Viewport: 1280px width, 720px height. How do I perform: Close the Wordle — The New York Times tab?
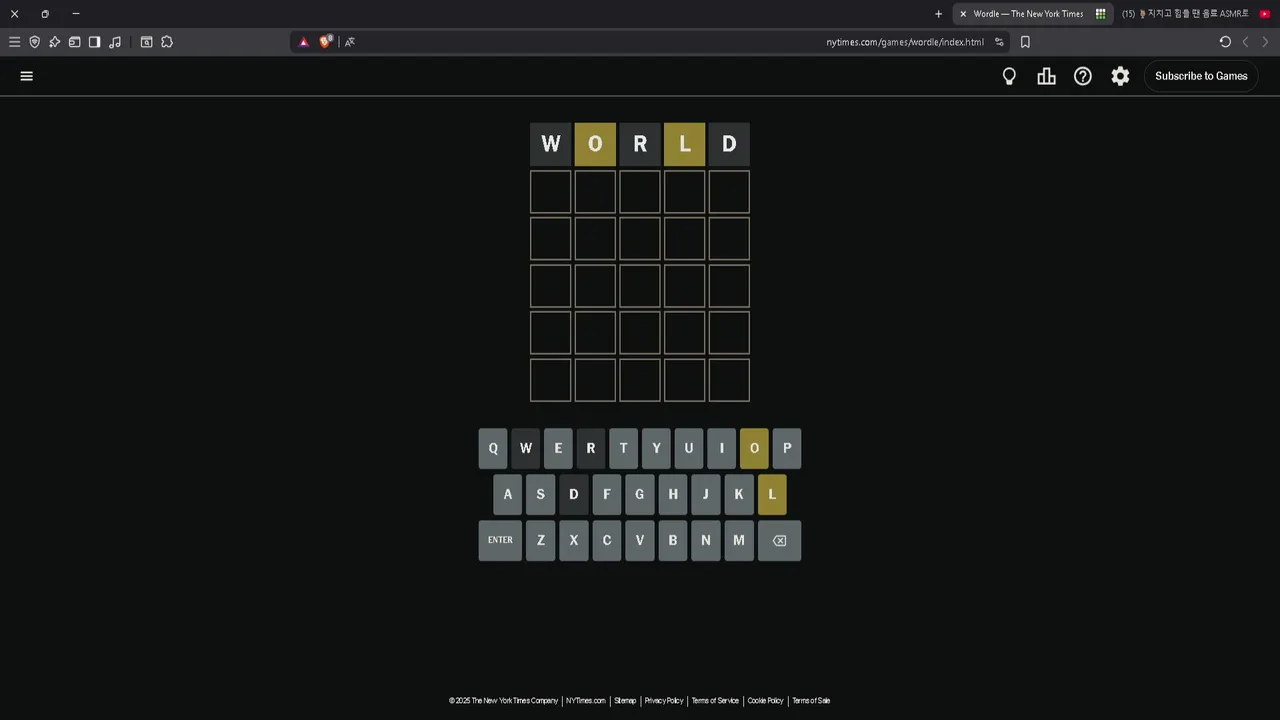(963, 14)
